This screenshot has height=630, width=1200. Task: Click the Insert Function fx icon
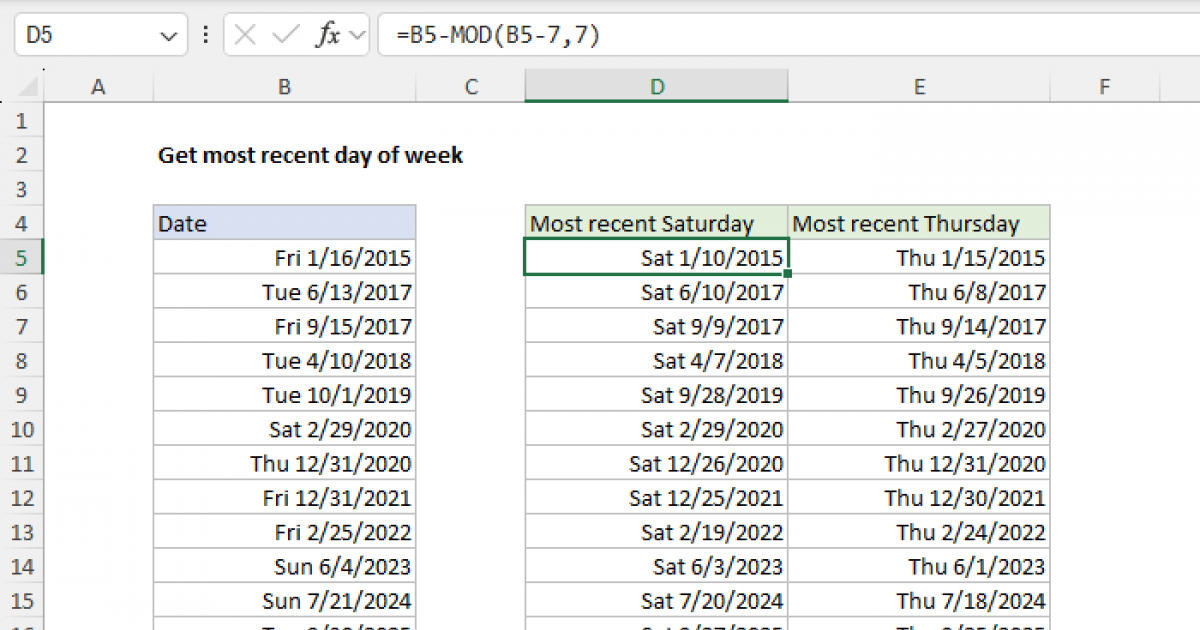(328, 36)
